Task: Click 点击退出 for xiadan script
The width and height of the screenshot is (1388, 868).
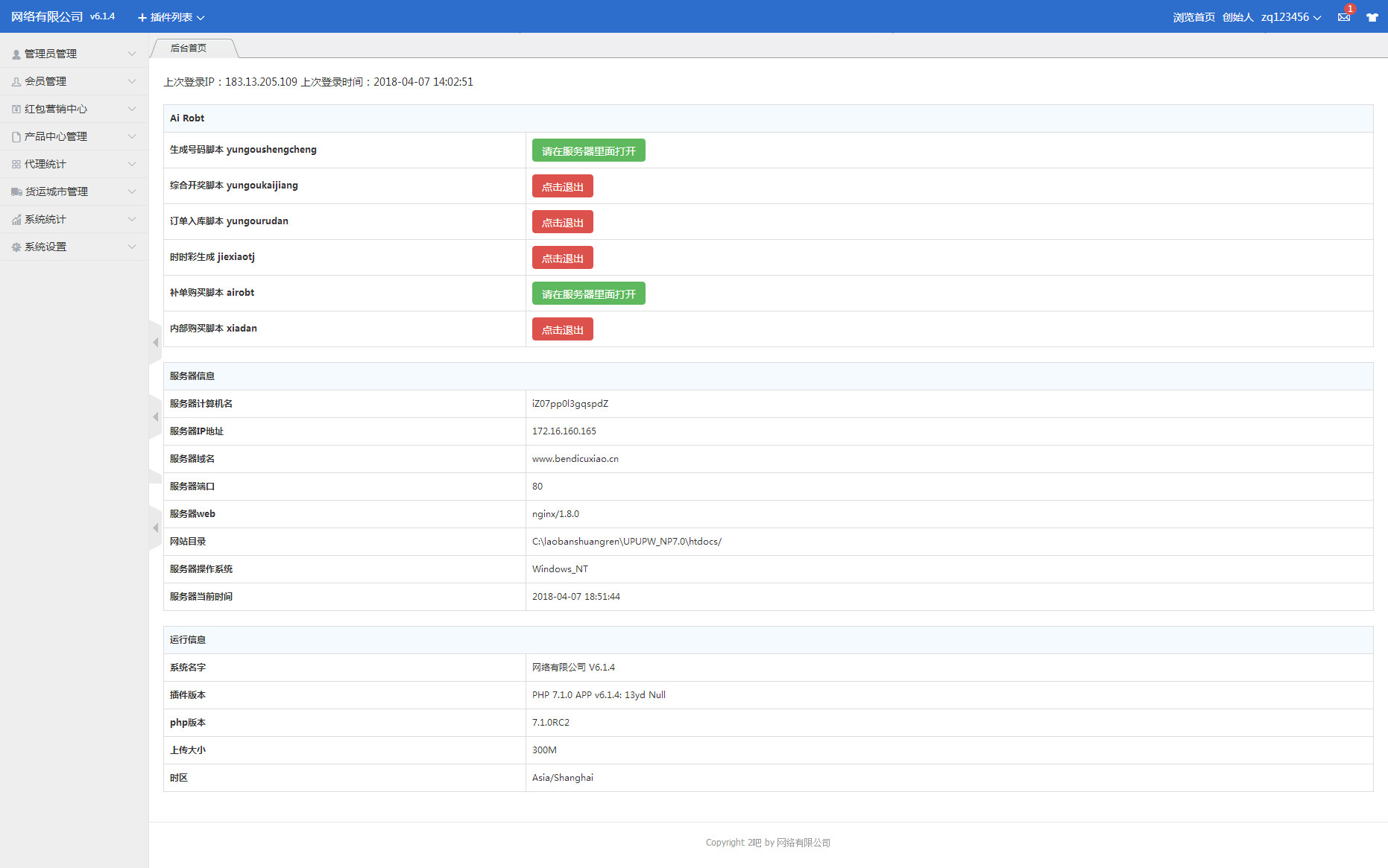Action: point(562,329)
